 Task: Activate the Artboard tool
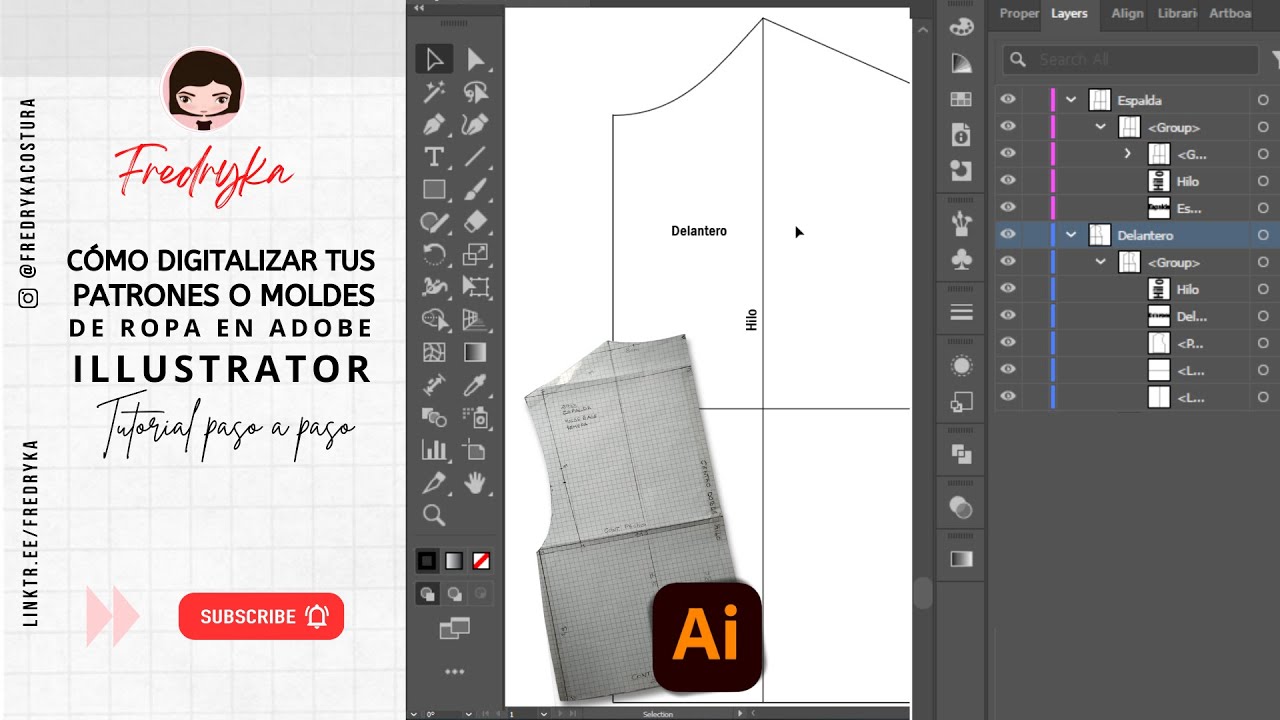click(476, 450)
